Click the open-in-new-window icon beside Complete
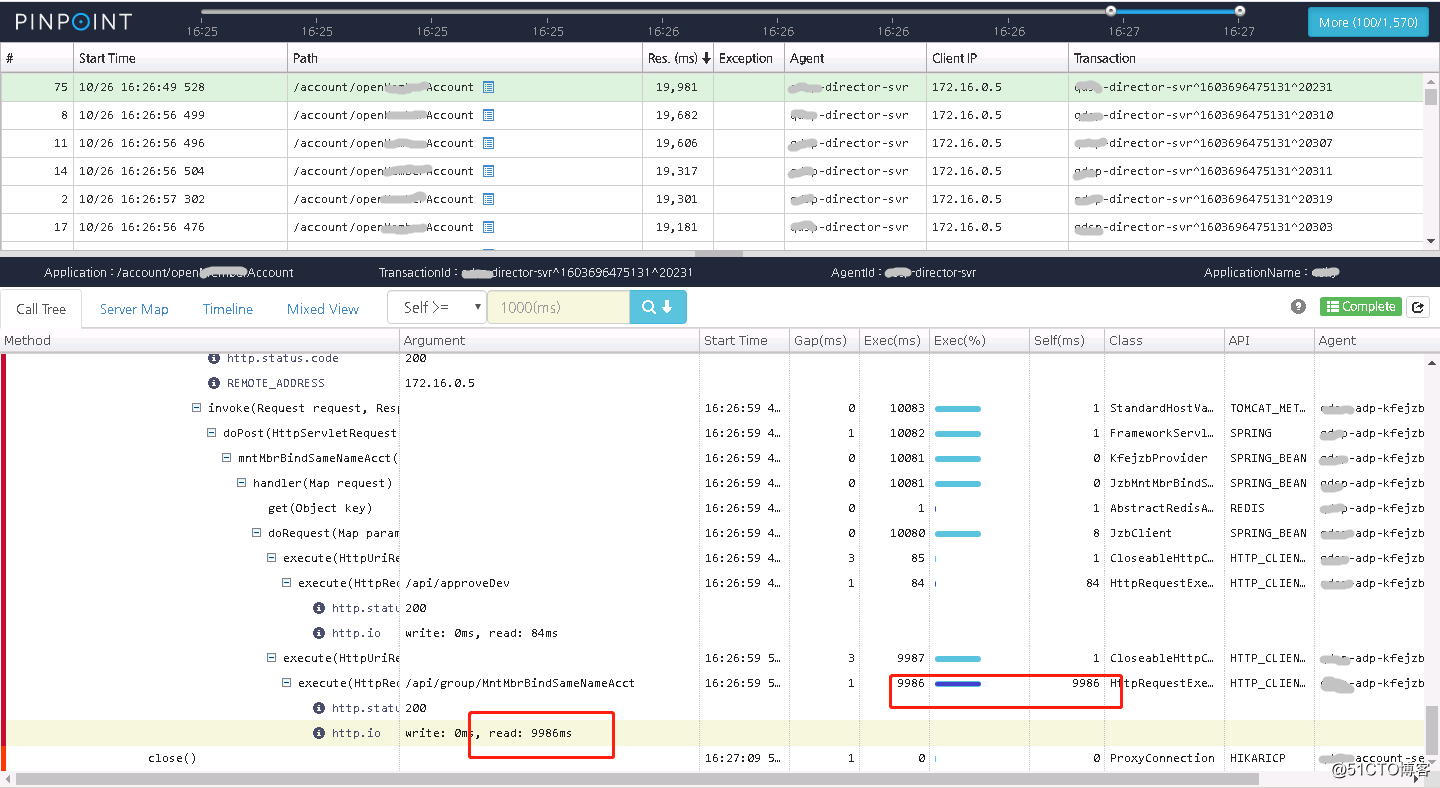 coord(1417,307)
